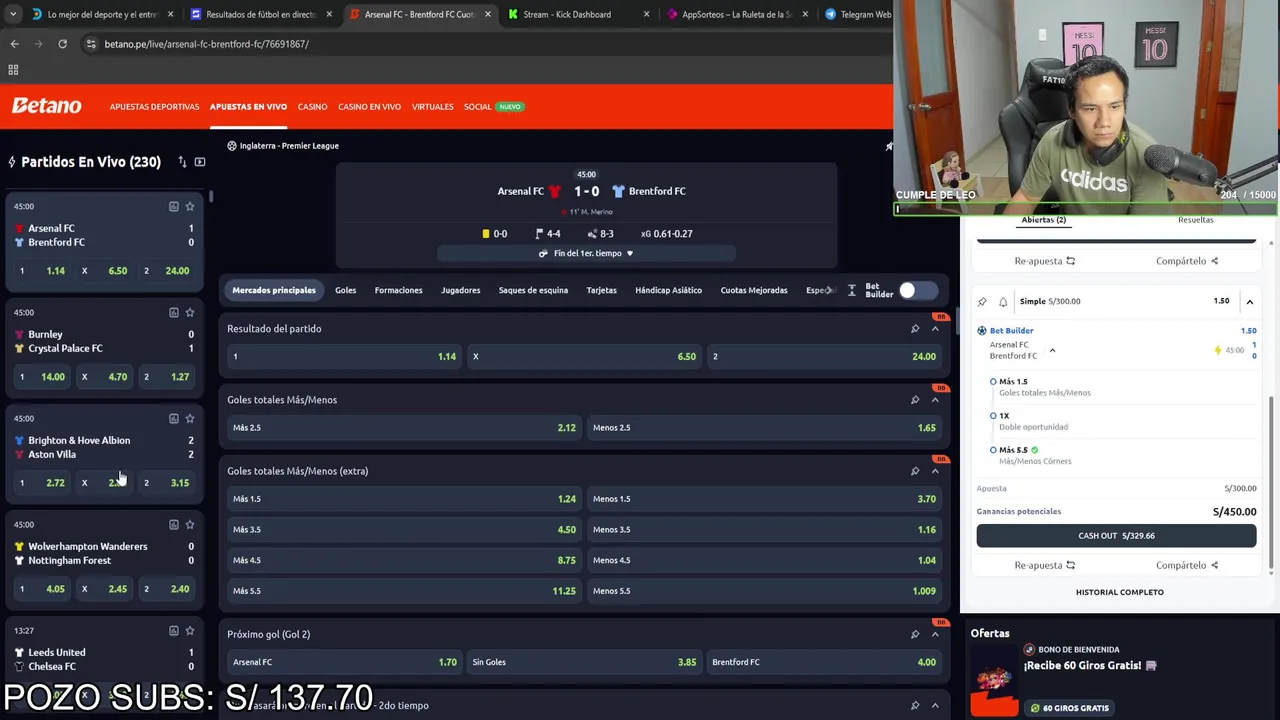The width and height of the screenshot is (1280, 720).
Task: Open Casino En Vivo menu item
Action: pos(369,106)
